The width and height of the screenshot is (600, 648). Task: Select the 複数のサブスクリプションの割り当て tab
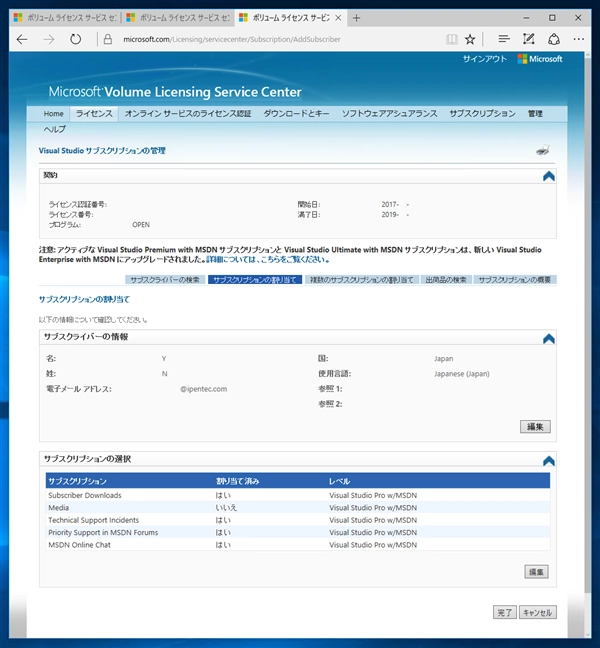tap(362, 280)
